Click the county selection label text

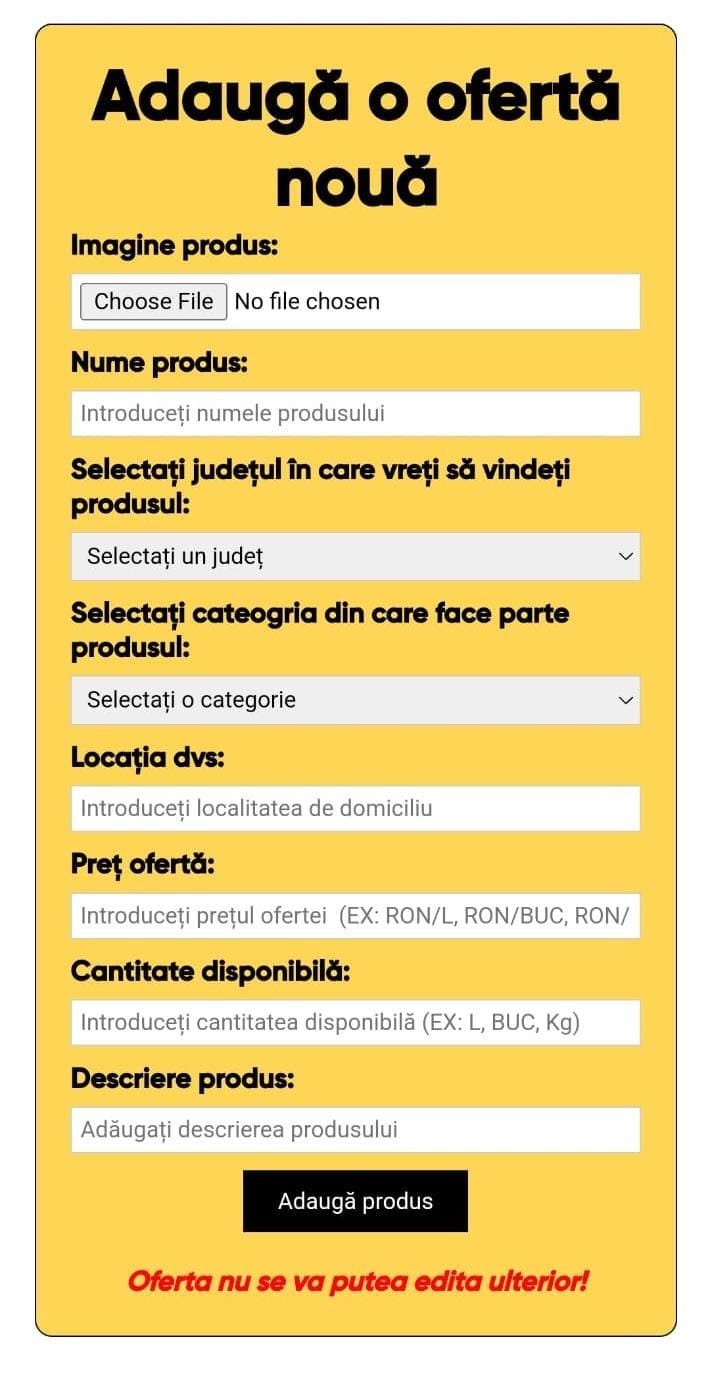tap(320, 486)
